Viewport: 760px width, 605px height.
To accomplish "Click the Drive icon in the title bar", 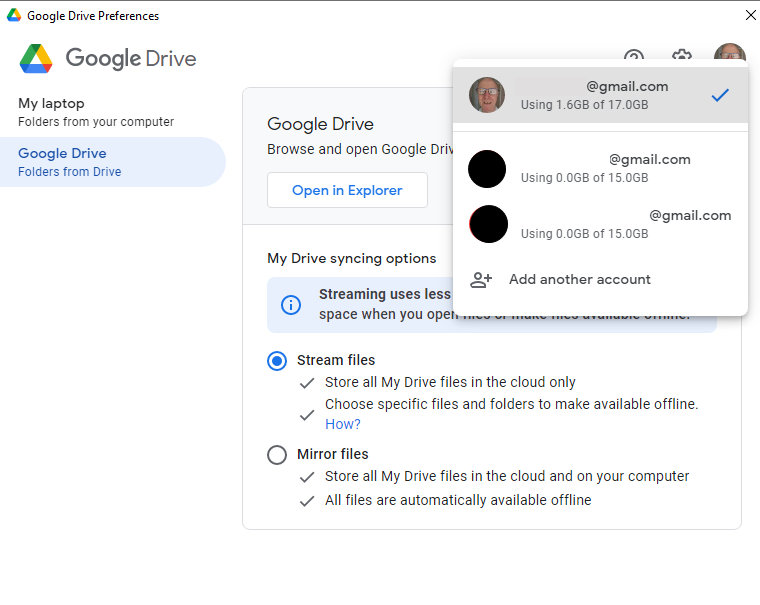I will (x=14, y=16).
